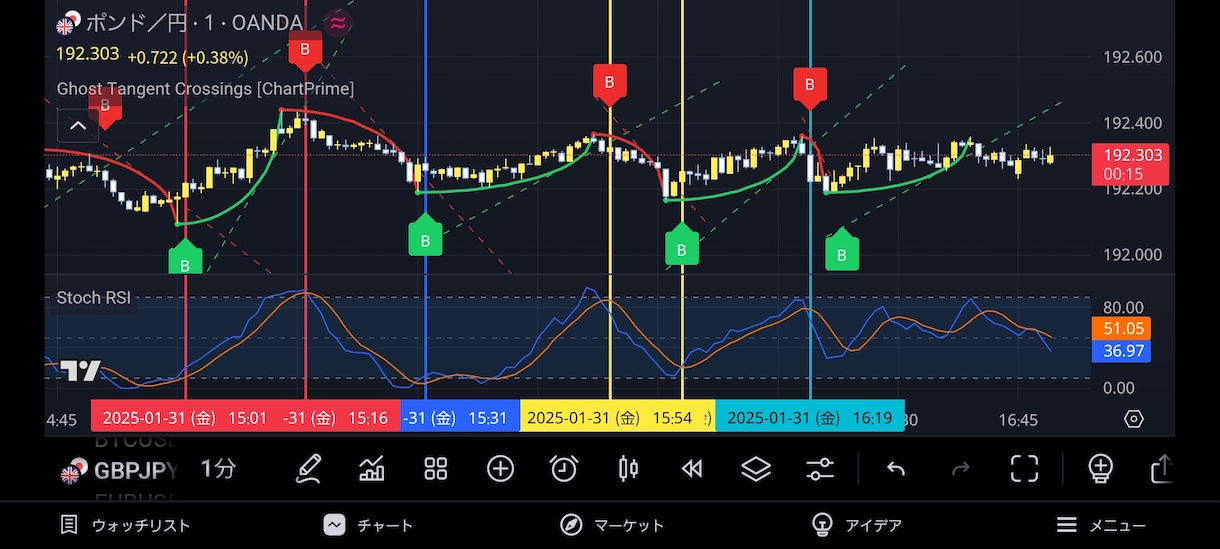
Task: Open the ウォッチリスト tab
Action: click(125, 525)
